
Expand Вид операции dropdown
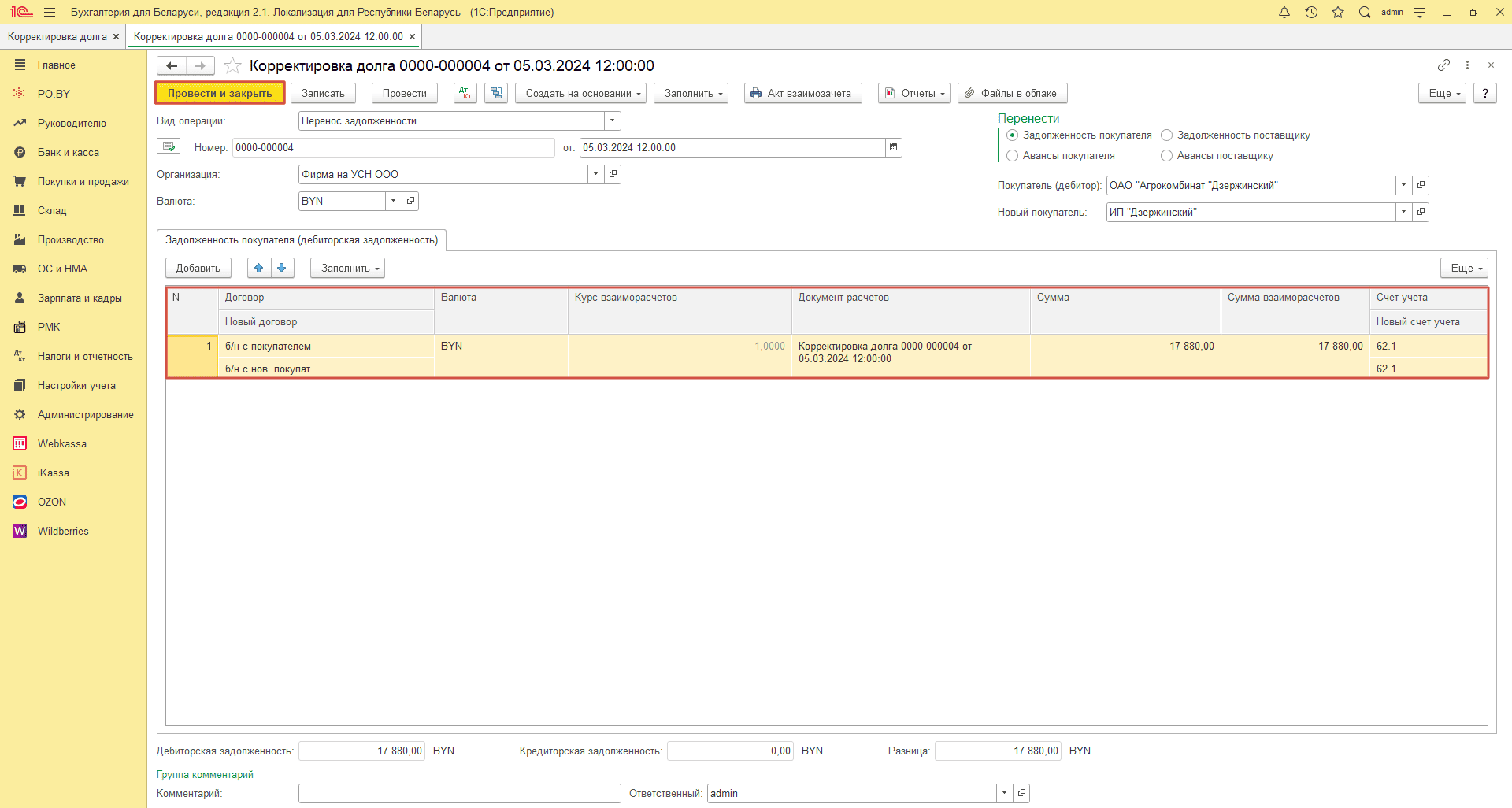pyautogui.click(x=612, y=120)
